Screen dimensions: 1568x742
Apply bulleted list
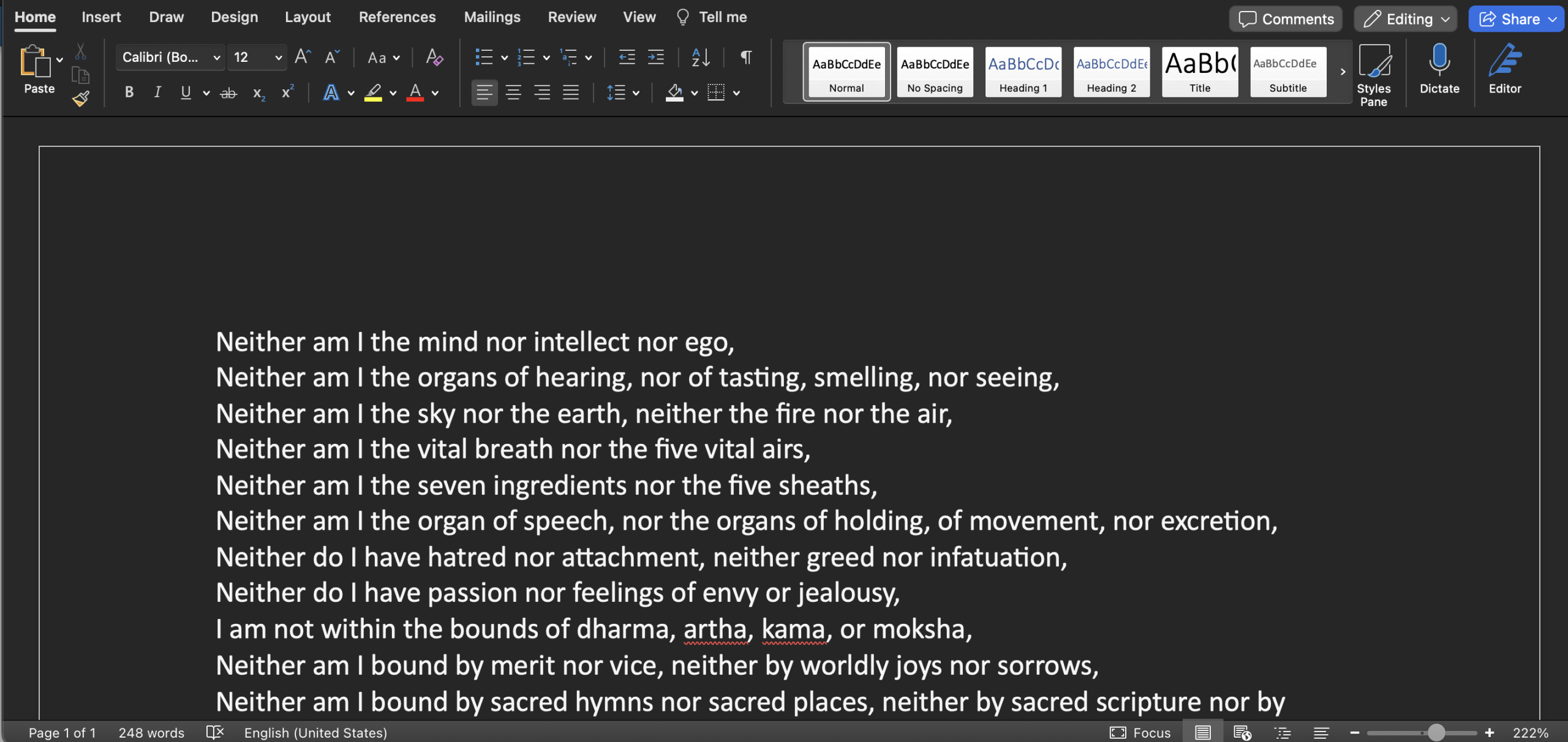coord(484,57)
